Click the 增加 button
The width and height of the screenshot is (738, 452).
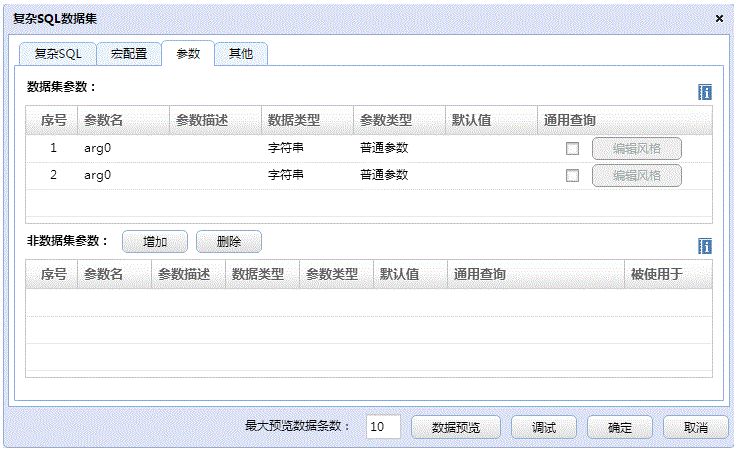155,242
